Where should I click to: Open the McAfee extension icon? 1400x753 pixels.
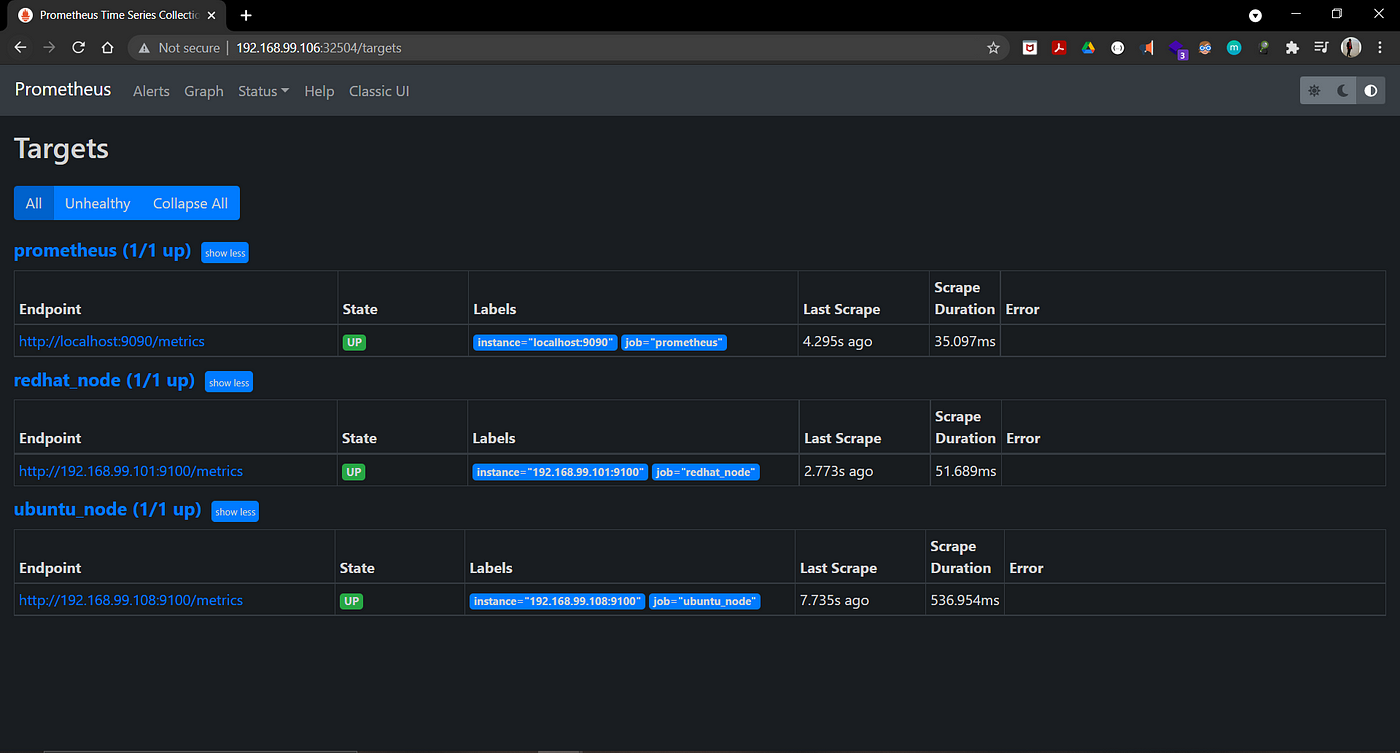(1029, 47)
